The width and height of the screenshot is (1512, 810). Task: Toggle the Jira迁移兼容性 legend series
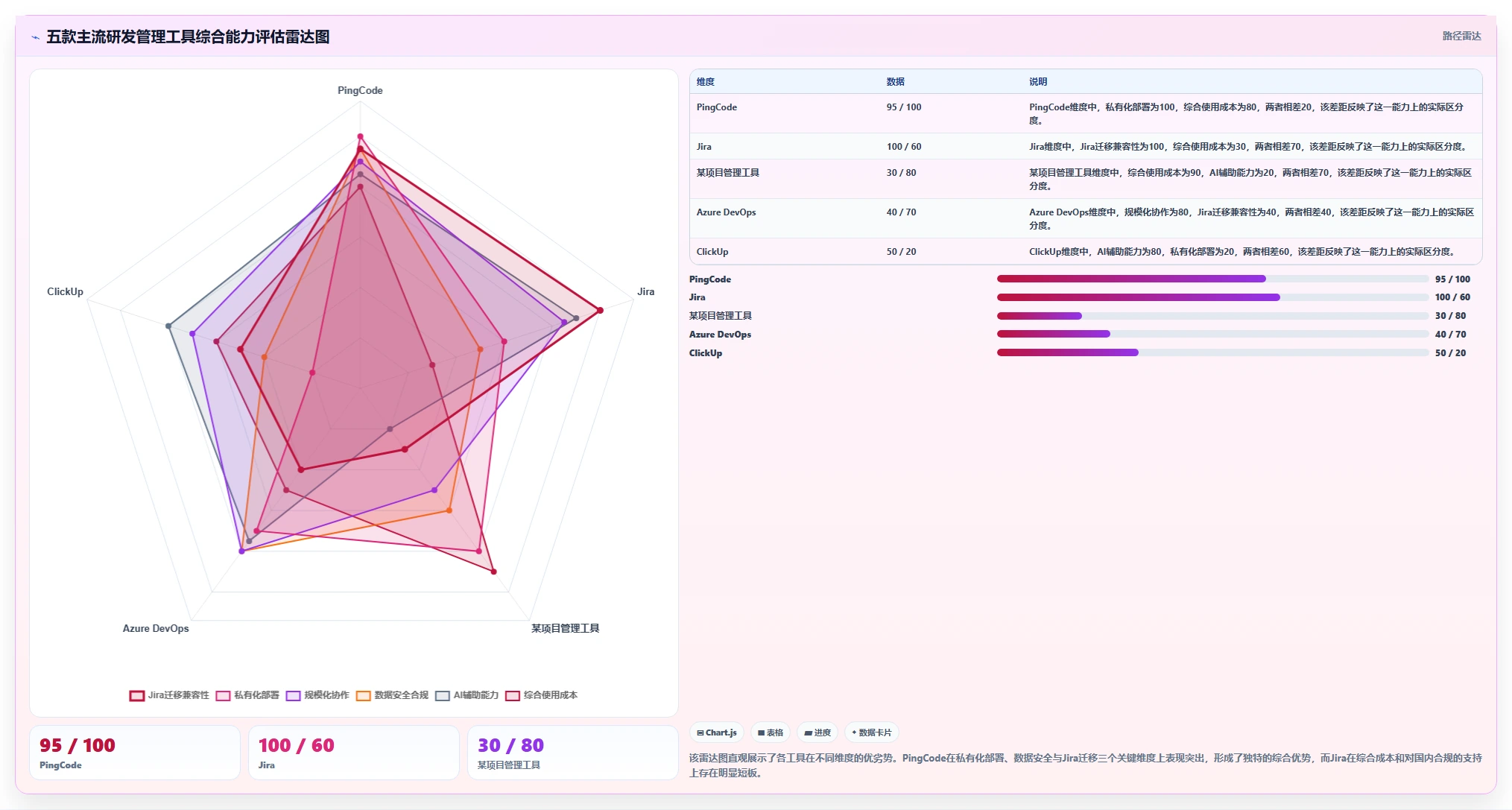pos(169,695)
